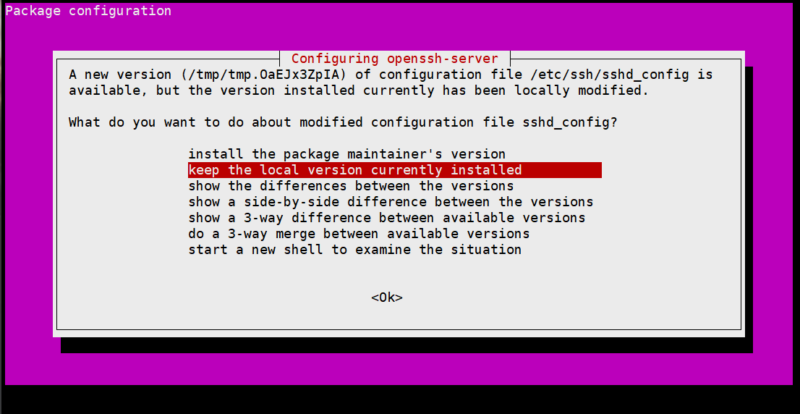Pick "show the differences between the versions"
This screenshot has height=414, width=800.
(351, 186)
